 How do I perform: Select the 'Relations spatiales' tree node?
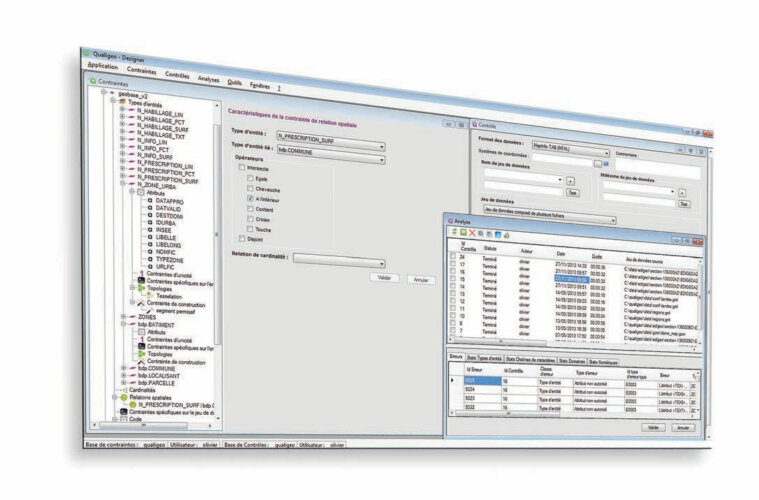pyautogui.click(x=150, y=397)
